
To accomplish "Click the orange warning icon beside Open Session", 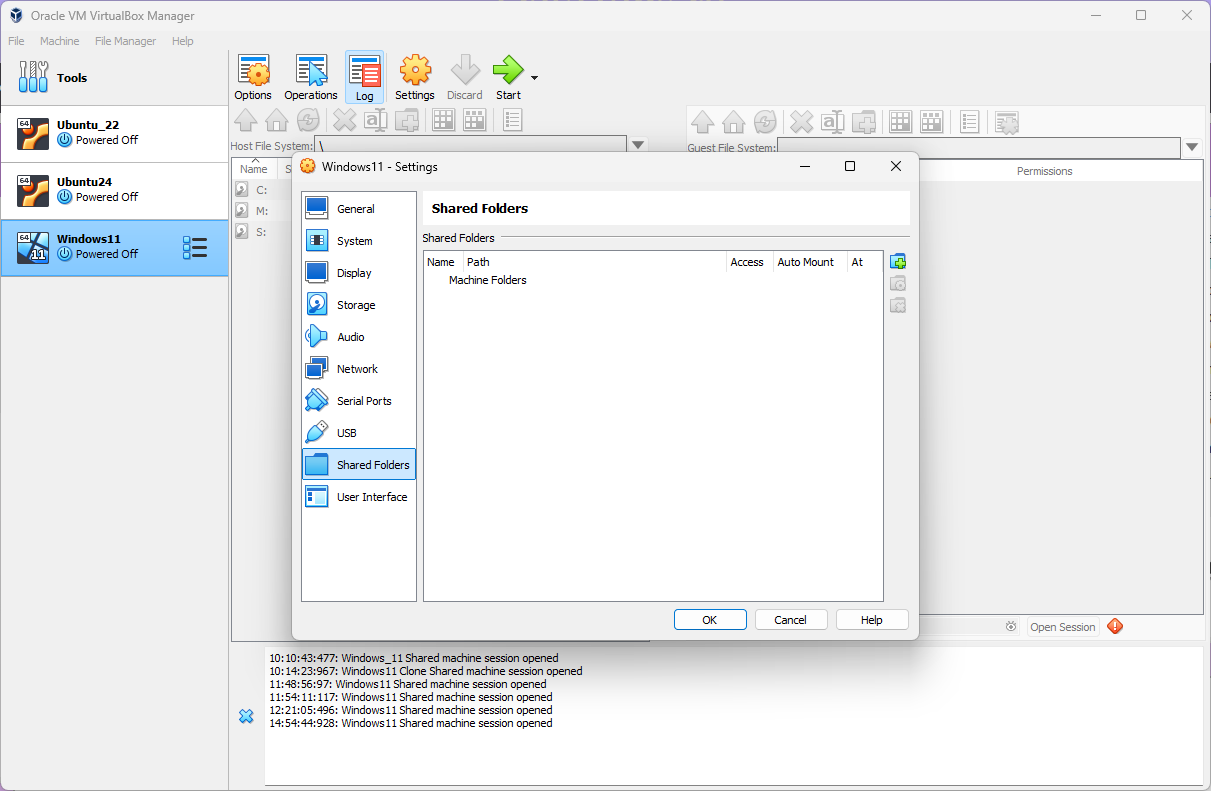I will coord(1116,626).
